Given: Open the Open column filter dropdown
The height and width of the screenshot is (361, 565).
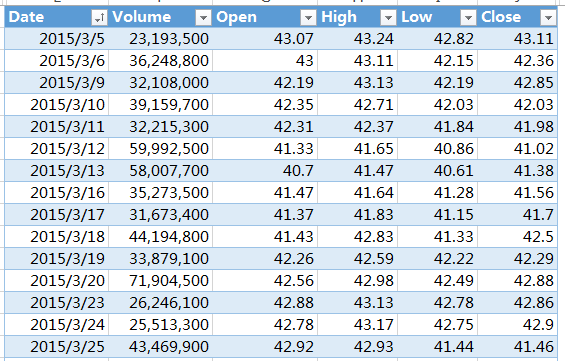Looking at the screenshot, I should pos(308,18).
